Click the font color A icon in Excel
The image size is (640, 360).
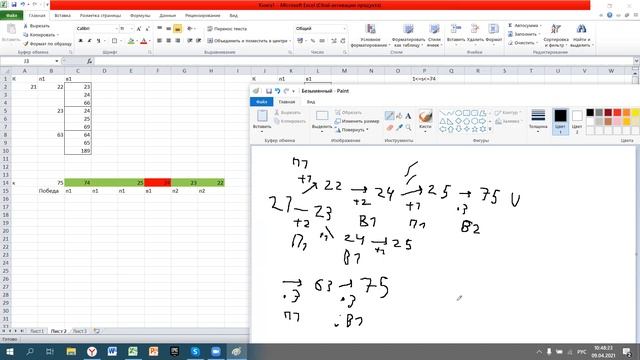pos(144,41)
